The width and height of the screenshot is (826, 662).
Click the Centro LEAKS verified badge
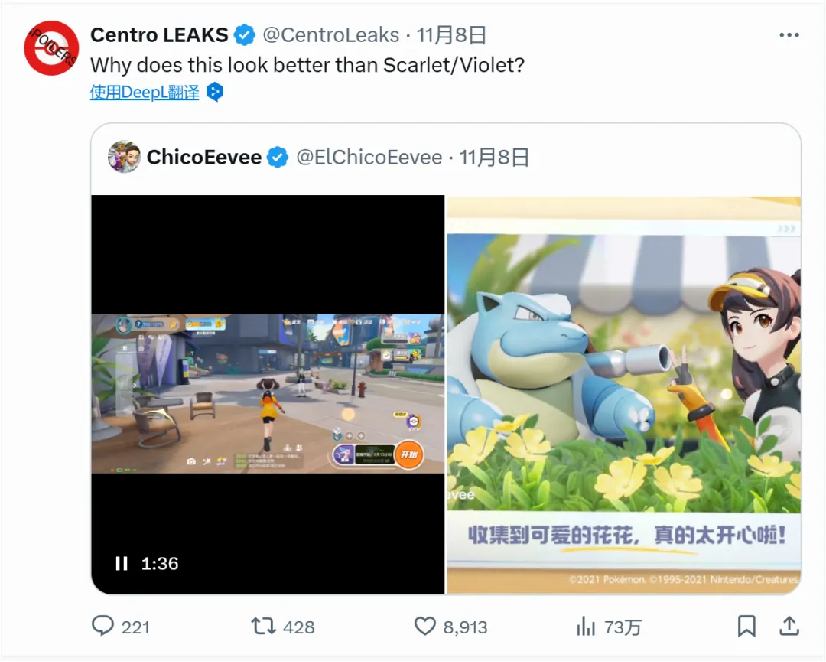tap(244, 35)
